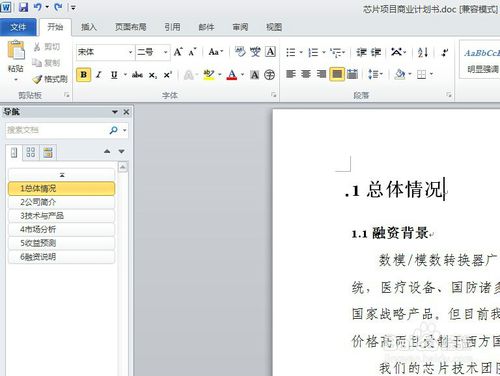Toggle Subscript formatting
The image size is (500, 376).
[x=153, y=75]
